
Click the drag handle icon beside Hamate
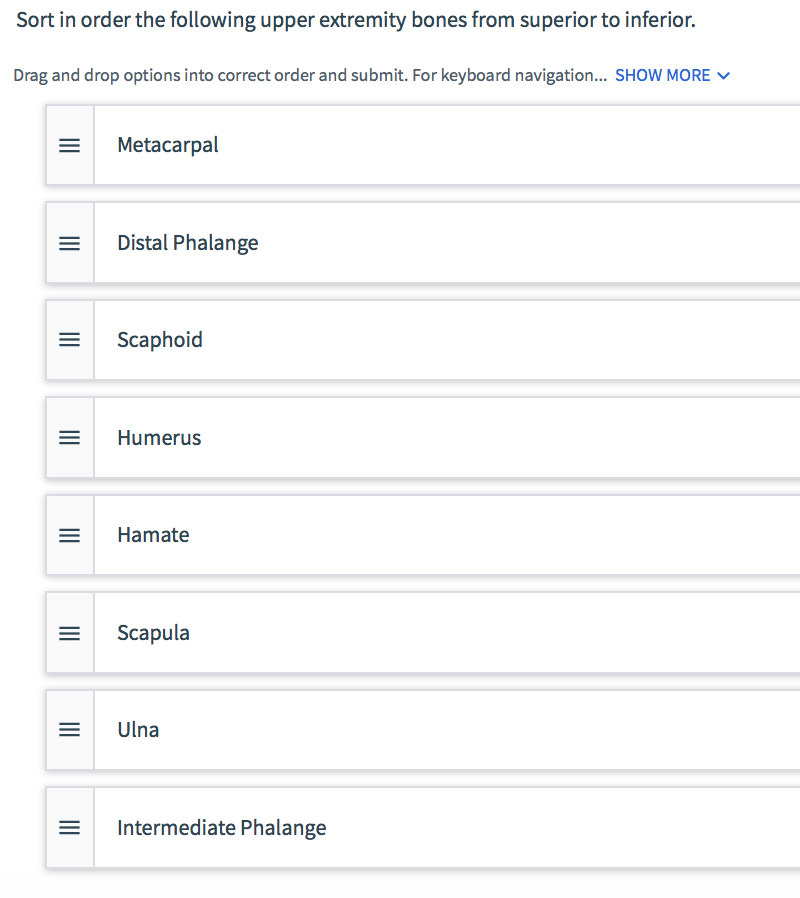69,535
